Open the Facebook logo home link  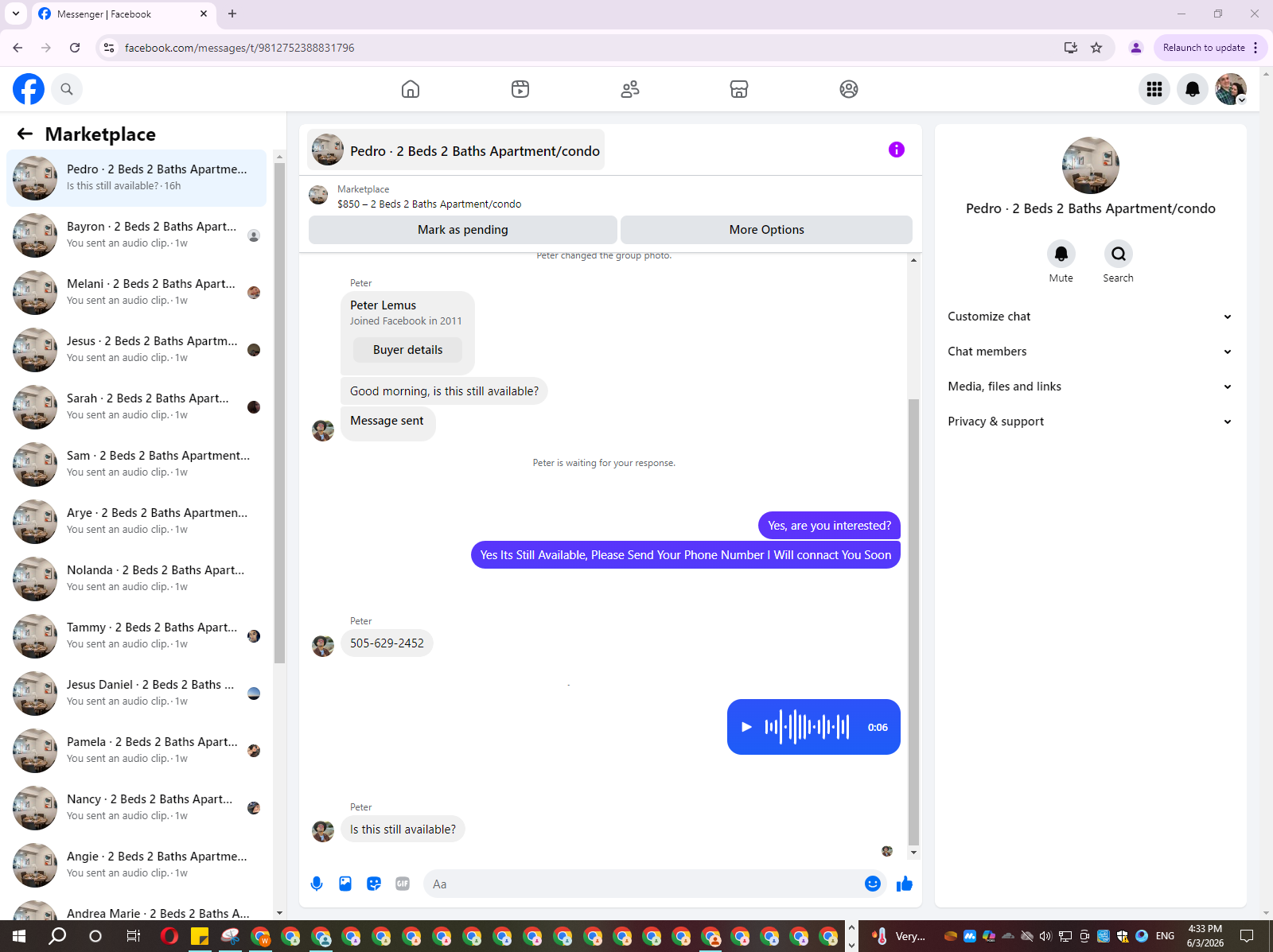(29, 89)
